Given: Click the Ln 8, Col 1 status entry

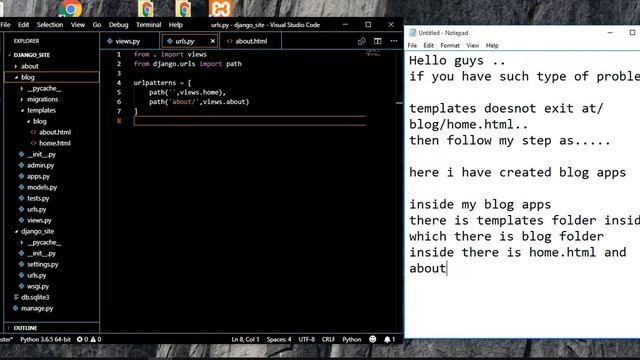Looking at the screenshot, I should pos(245,339).
